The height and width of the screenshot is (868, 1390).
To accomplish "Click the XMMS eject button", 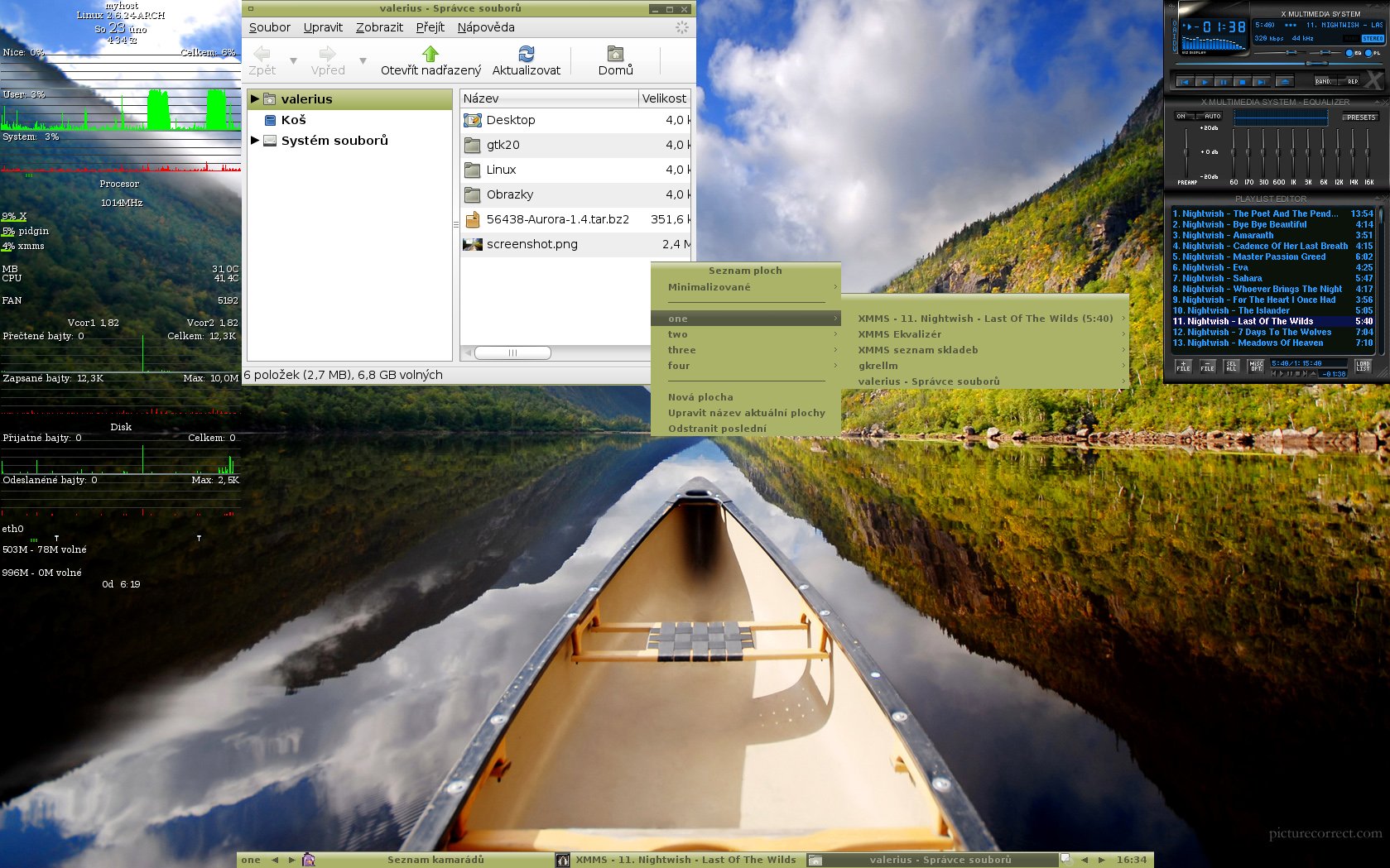I will tap(1284, 82).
